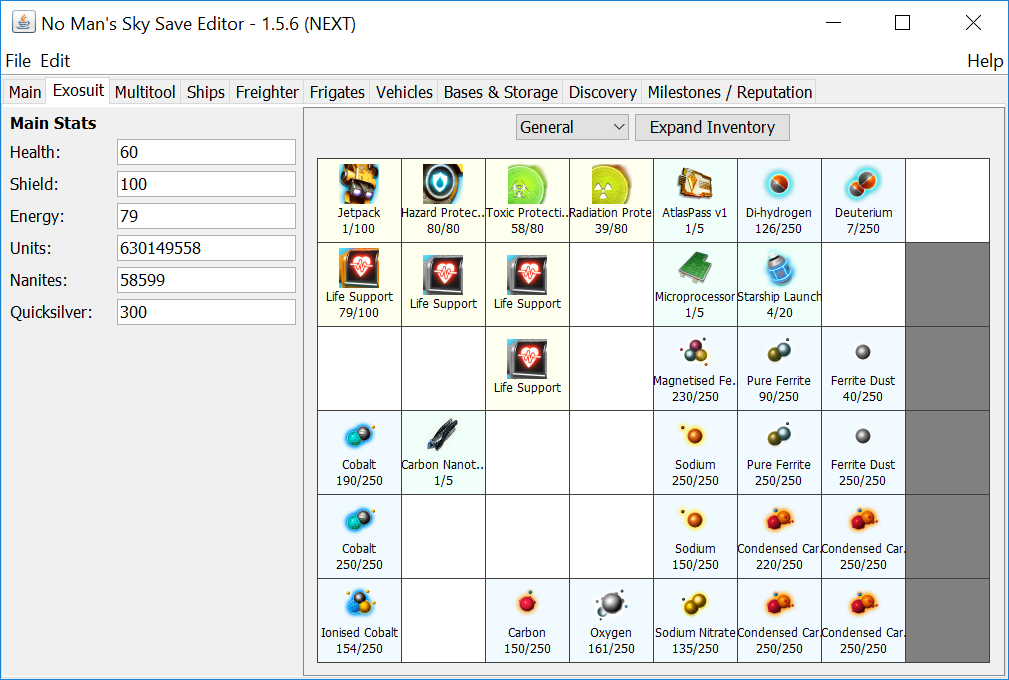This screenshot has width=1009, height=680.
Task: Open the Vehicles tab
Action: coord(404,92)
